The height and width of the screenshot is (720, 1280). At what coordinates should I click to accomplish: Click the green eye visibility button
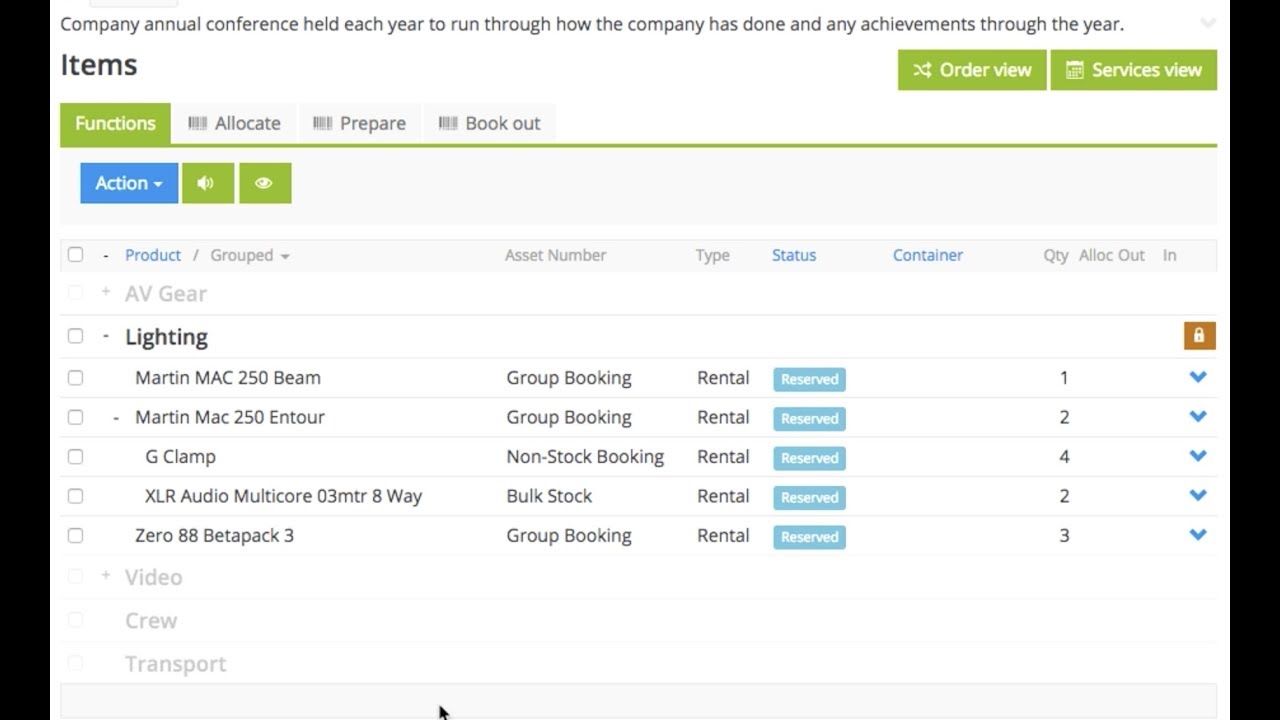point(265,183)
